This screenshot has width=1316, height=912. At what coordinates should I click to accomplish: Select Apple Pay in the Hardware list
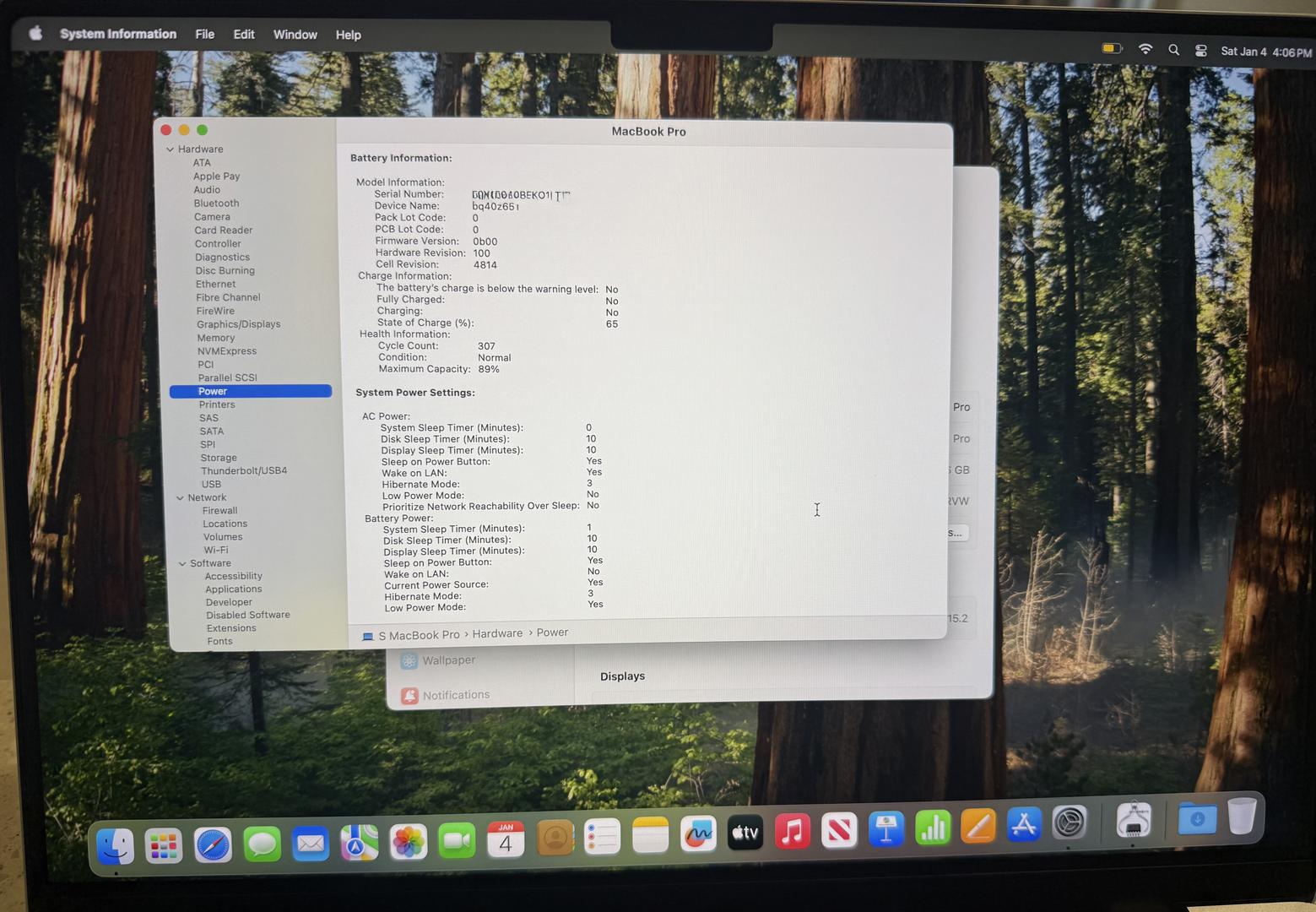[x=217, y=176]
